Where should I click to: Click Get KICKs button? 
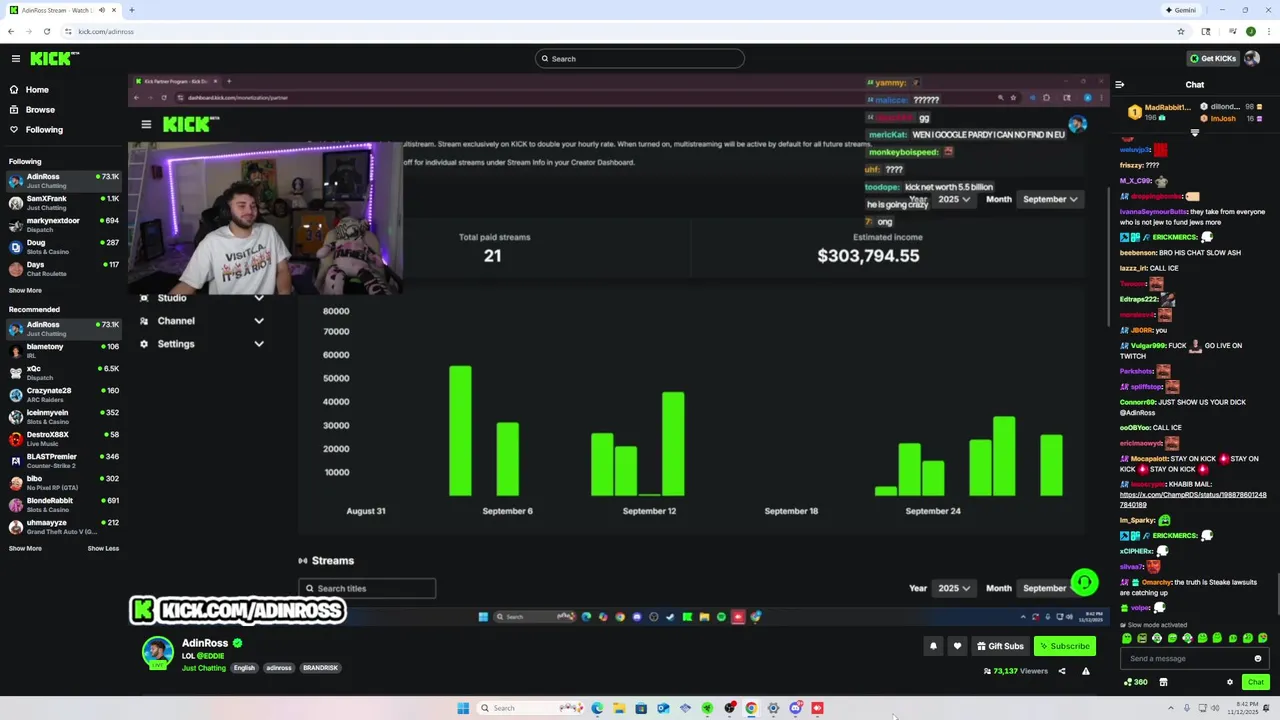tap(1212, 58)
